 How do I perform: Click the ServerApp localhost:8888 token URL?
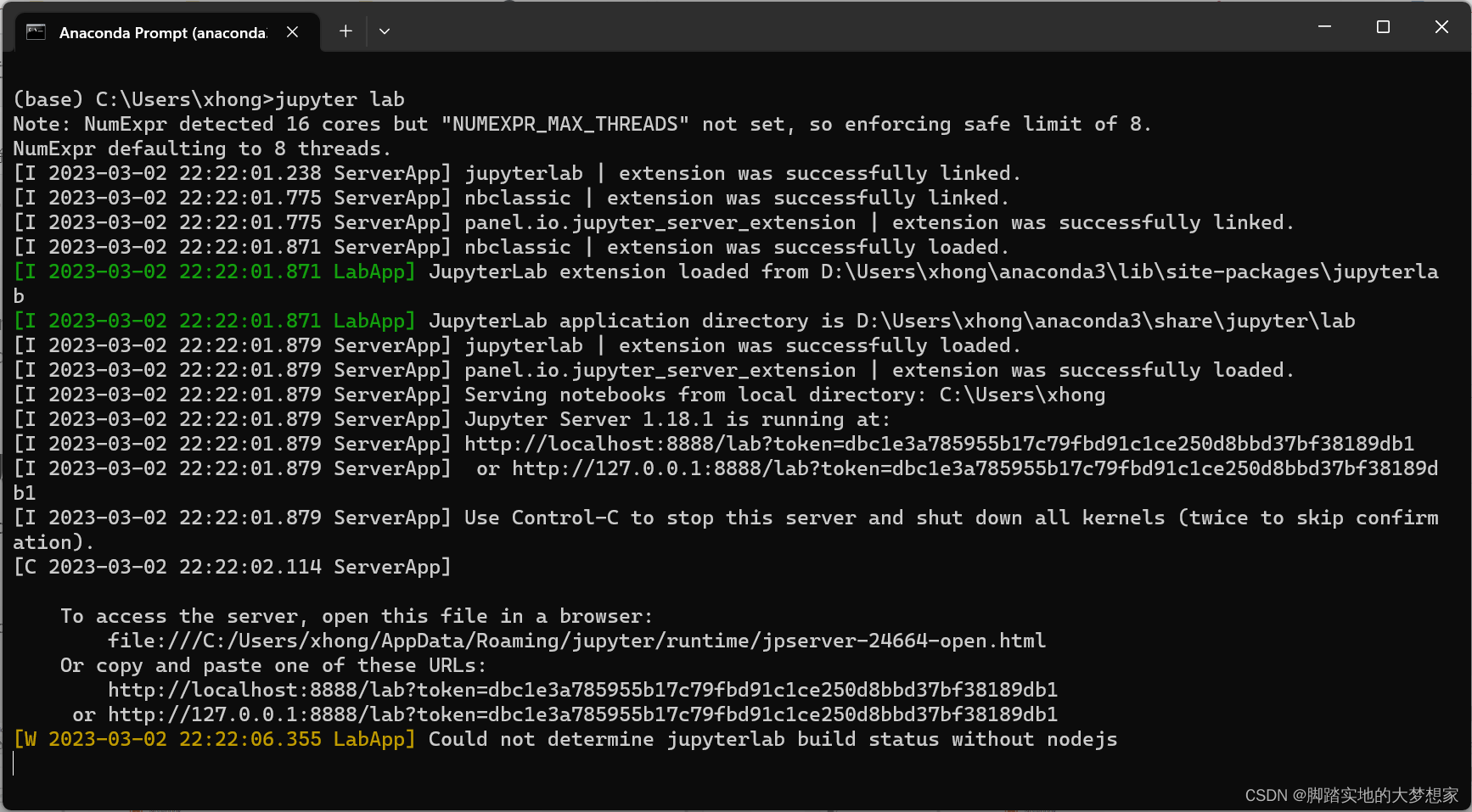click(939, 444)
